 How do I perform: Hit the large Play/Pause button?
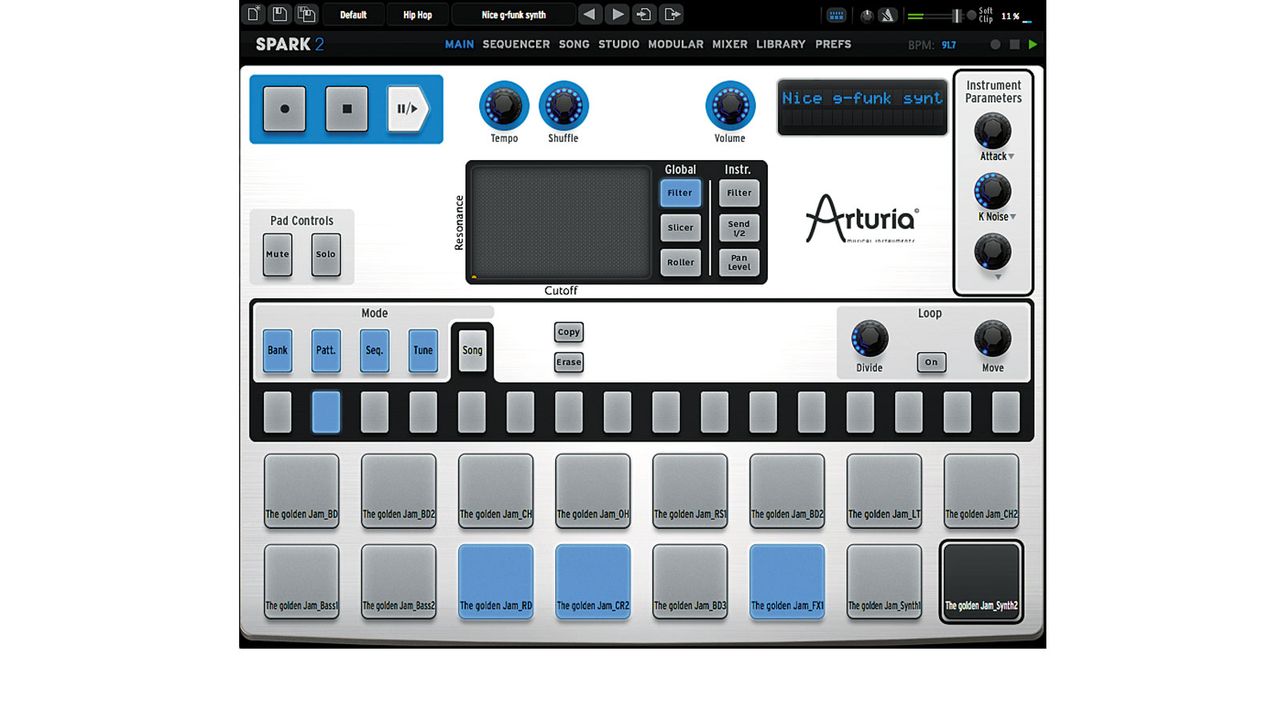408,109
